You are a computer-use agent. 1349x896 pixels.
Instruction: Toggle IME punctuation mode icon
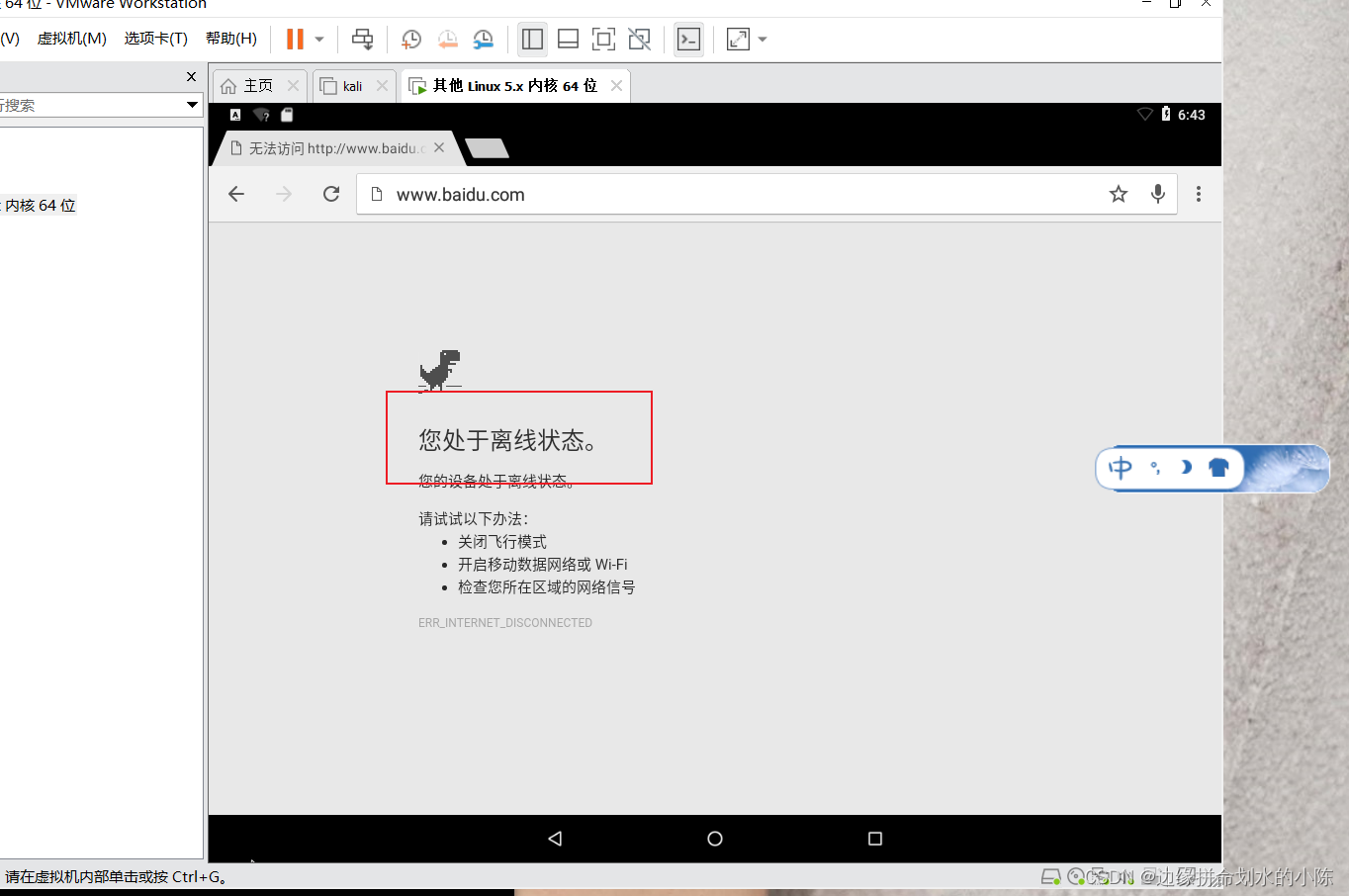1154,468
